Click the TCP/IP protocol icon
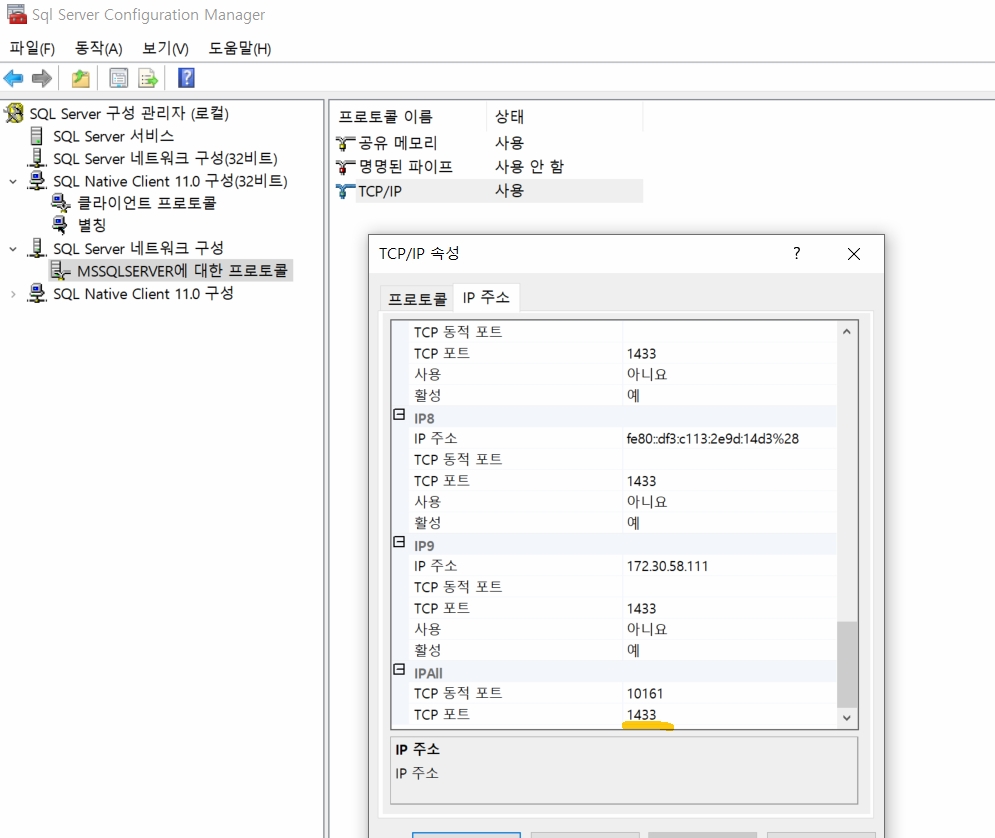995x838 pixels. point(345,191)
